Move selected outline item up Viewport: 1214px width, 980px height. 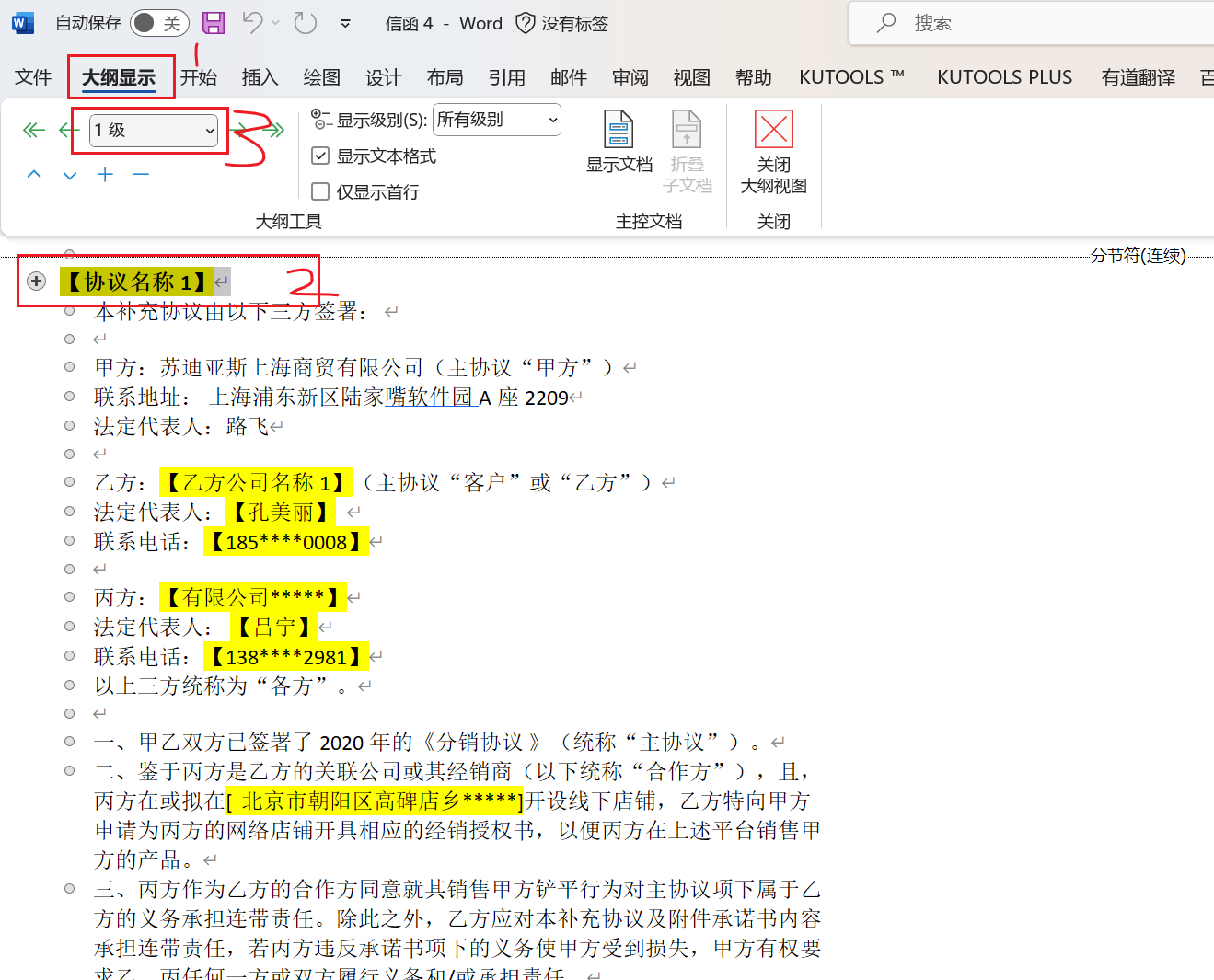[x=34, y=174]
